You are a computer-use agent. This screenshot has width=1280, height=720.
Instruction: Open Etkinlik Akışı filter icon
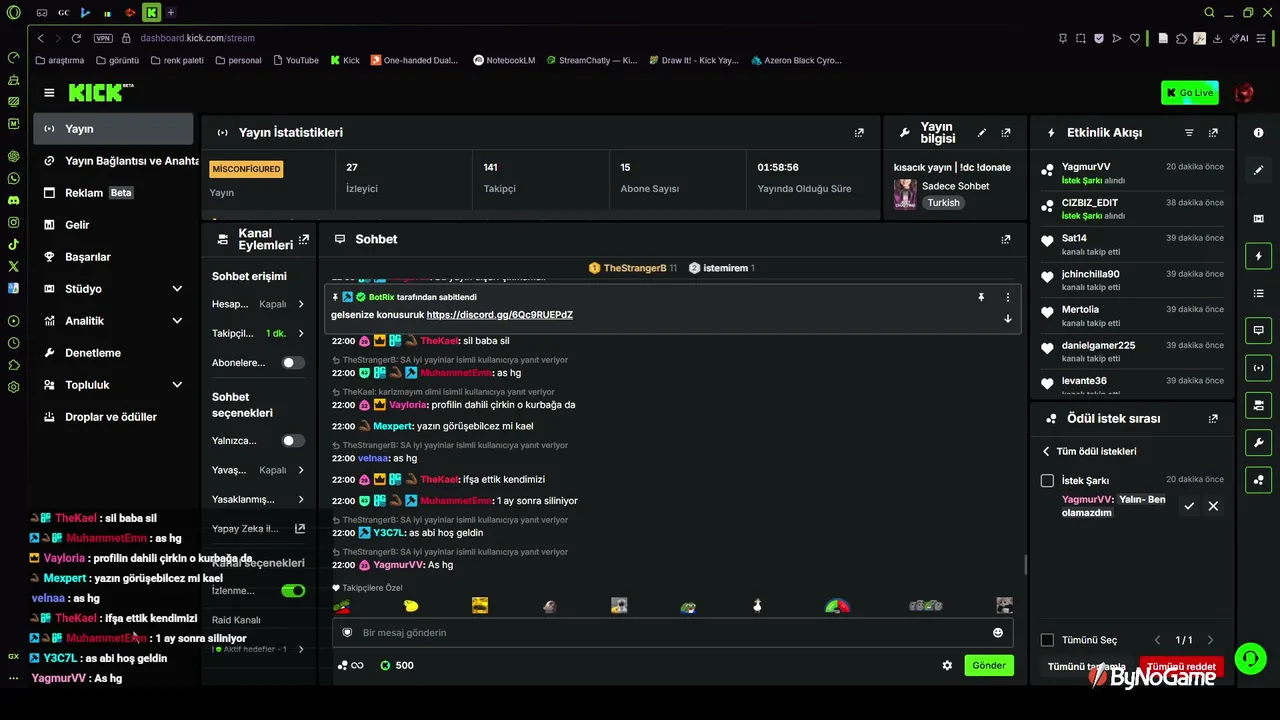tap(1189, 133)
